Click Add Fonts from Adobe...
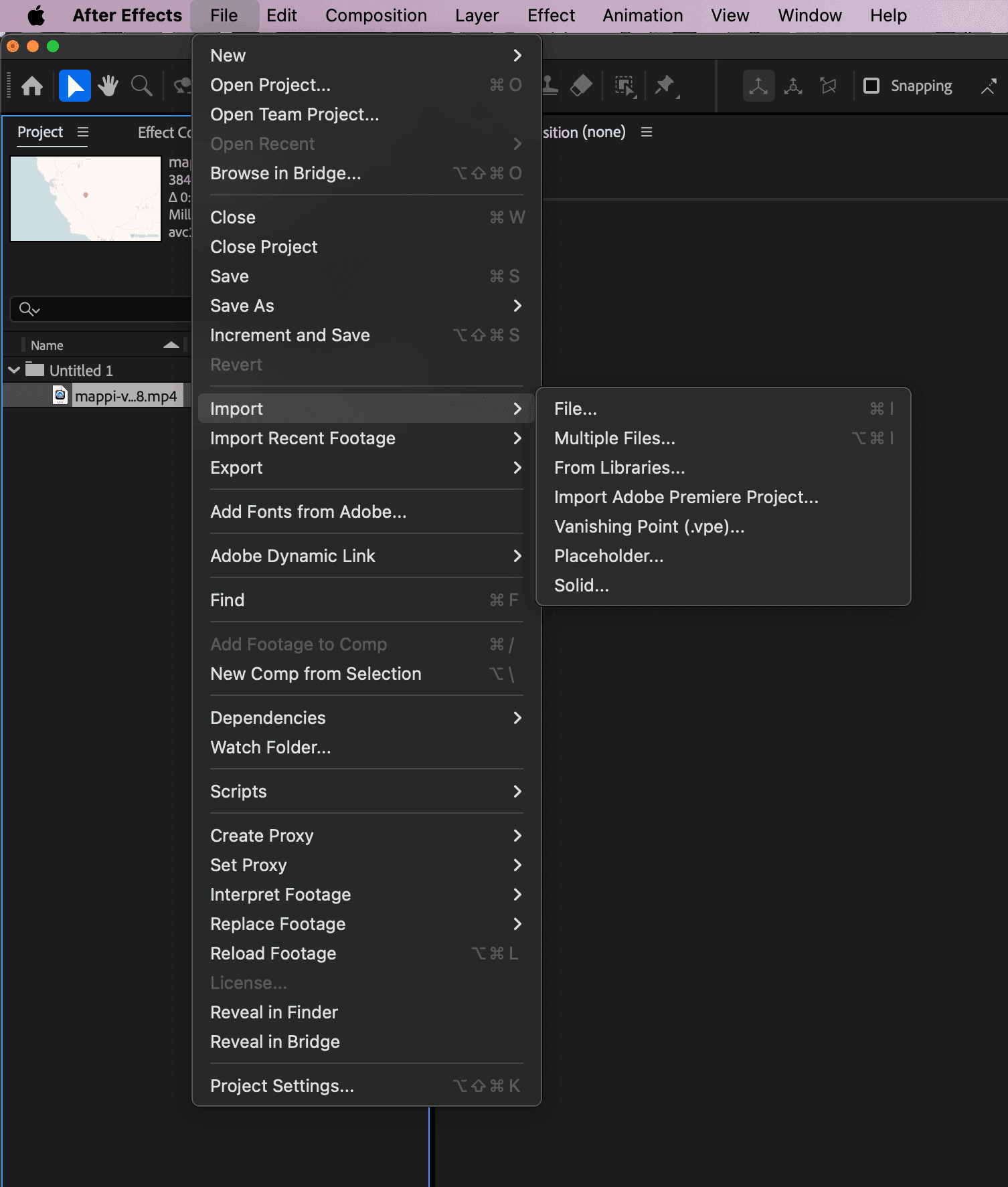 pyautogui.click(x=366, y=512)
